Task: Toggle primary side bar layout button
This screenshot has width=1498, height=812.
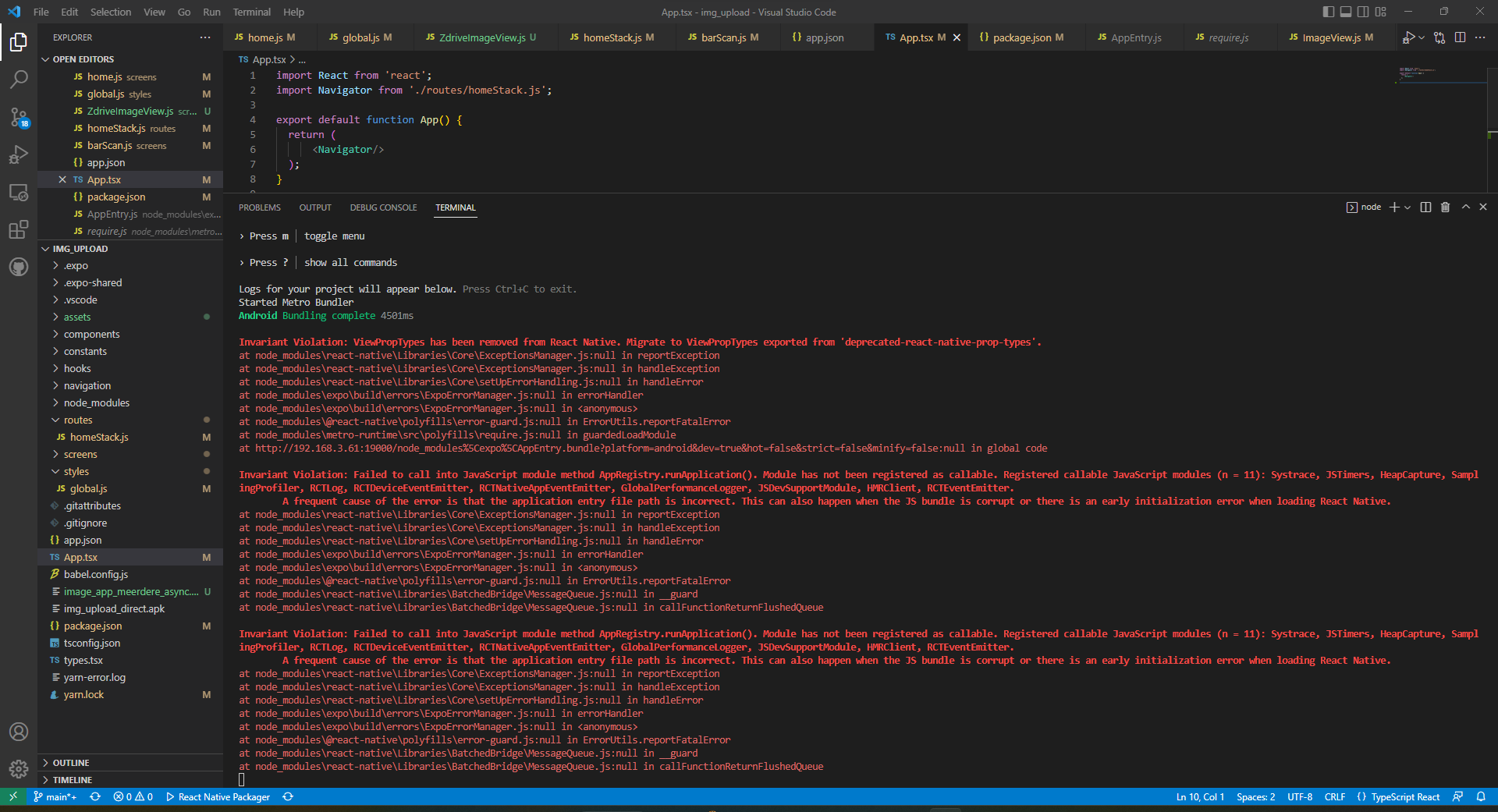Action: tap(1329, 12)
